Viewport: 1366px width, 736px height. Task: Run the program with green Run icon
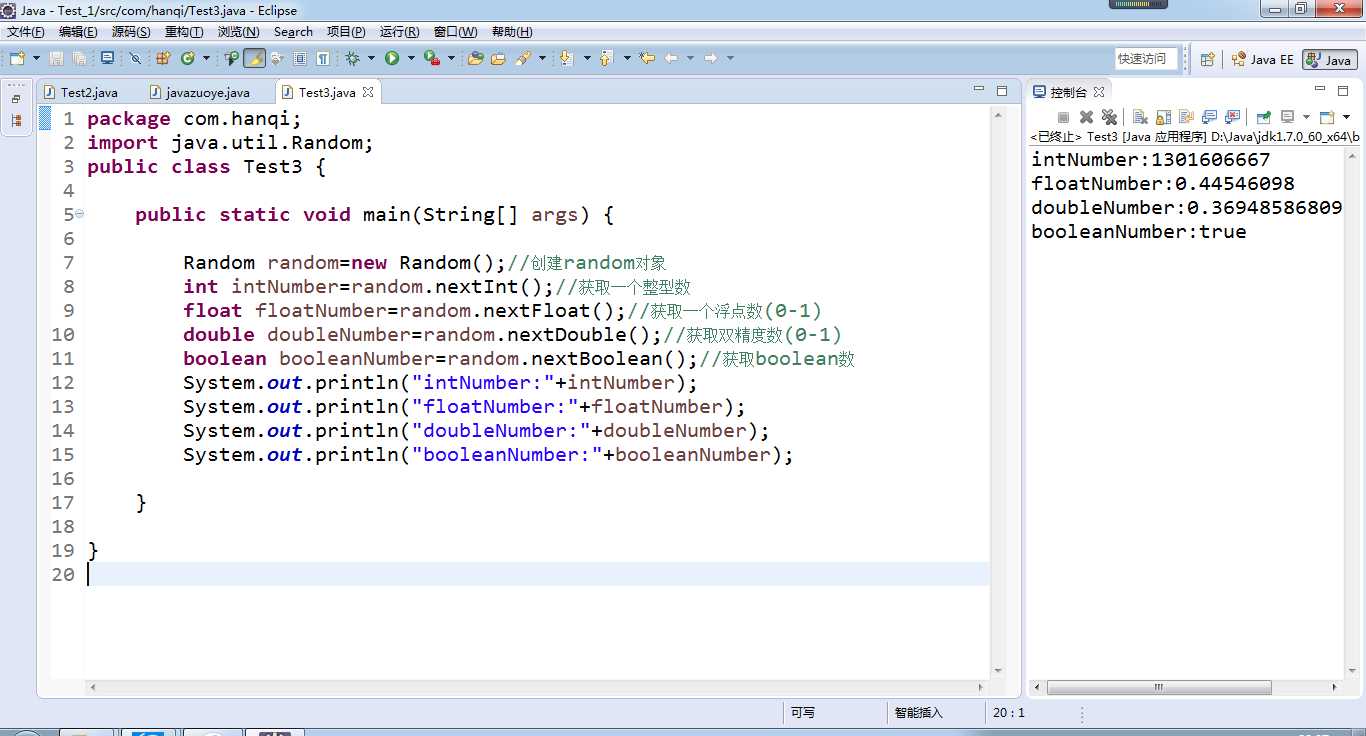click(392, 58)
